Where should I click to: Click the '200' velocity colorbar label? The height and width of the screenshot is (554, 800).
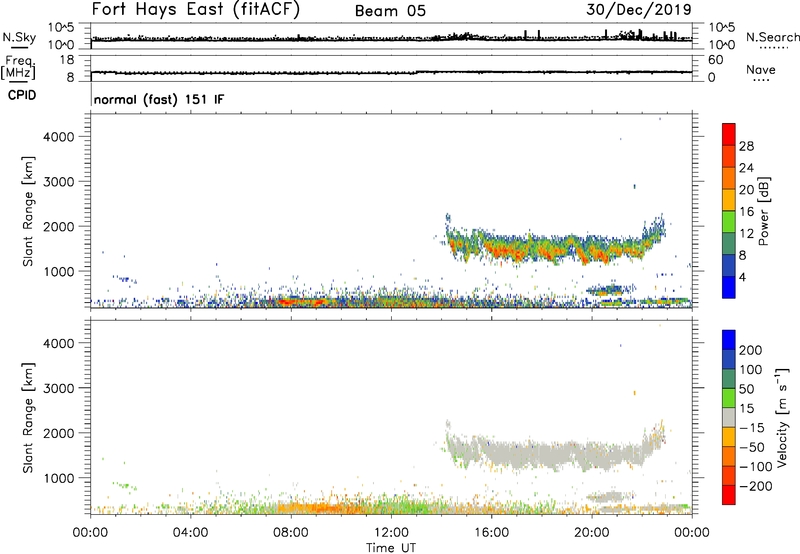pyautogui.click(x=751, y=350)
